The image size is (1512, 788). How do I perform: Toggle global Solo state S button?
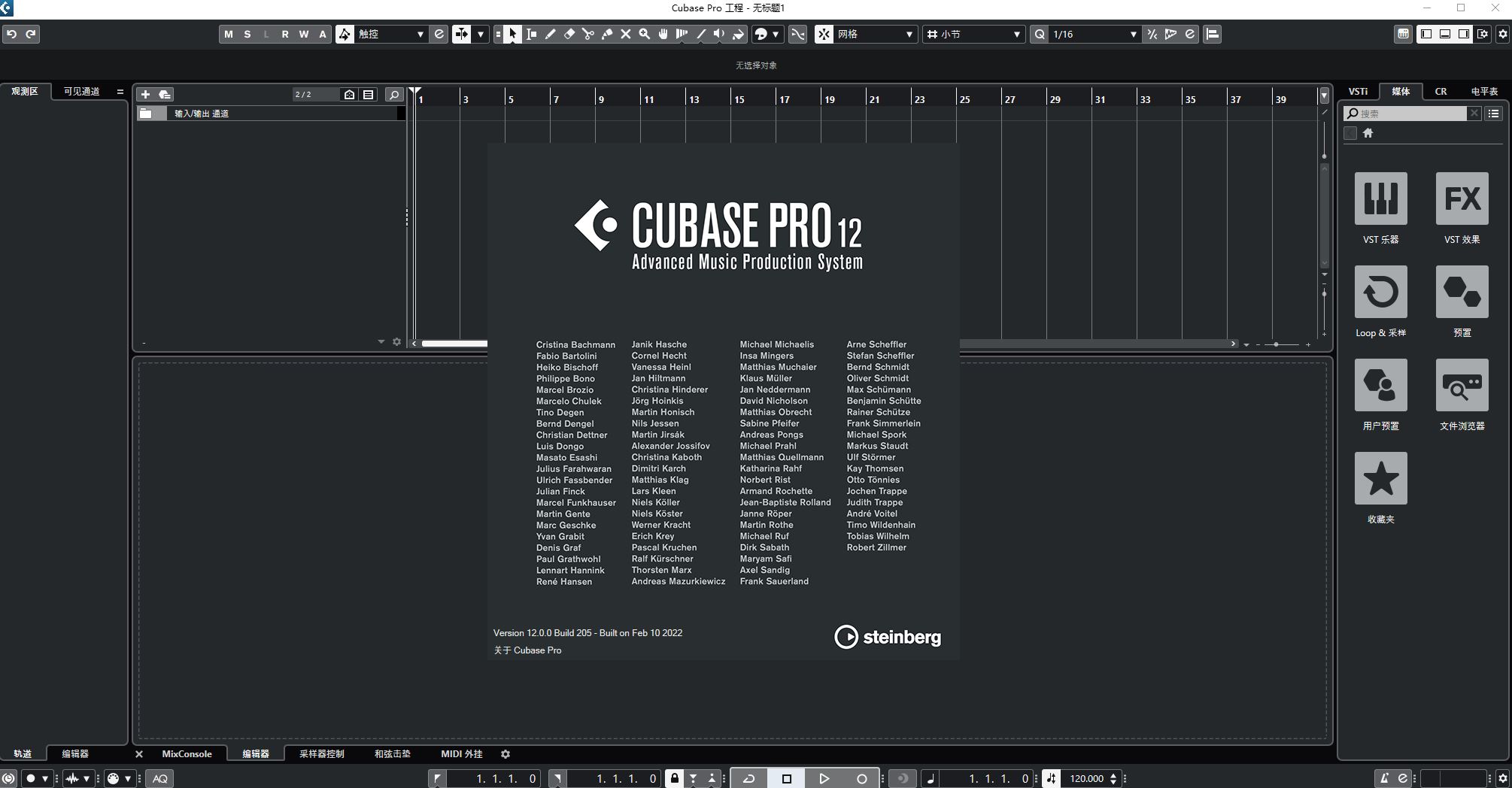[x=247, y=34]
